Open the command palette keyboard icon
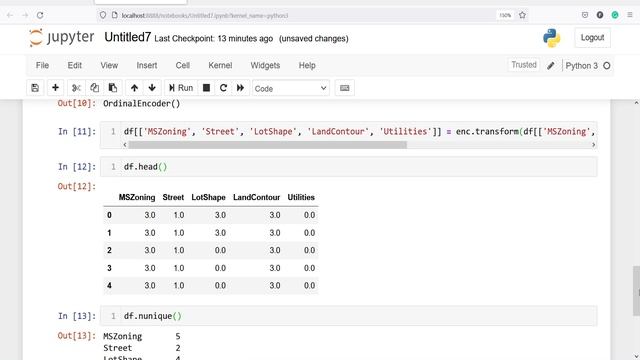This screenshot has height=360, width=640. coord(344,88)
